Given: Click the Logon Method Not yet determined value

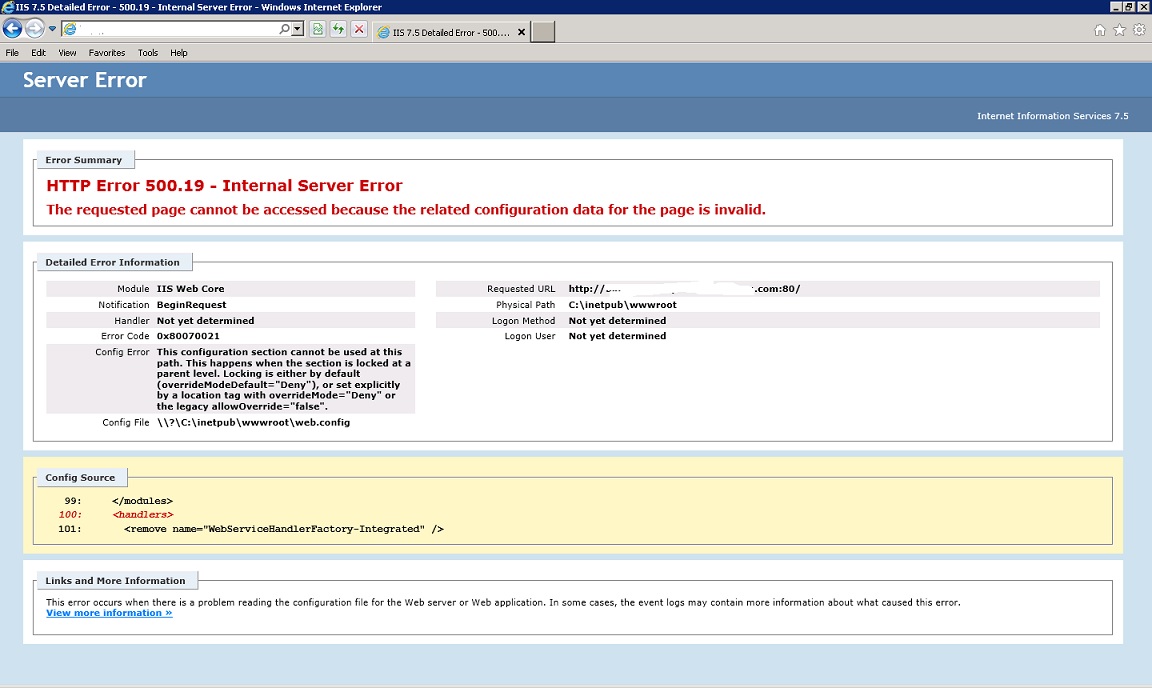Looking at the screenshot, I should (x=617, y=320).
